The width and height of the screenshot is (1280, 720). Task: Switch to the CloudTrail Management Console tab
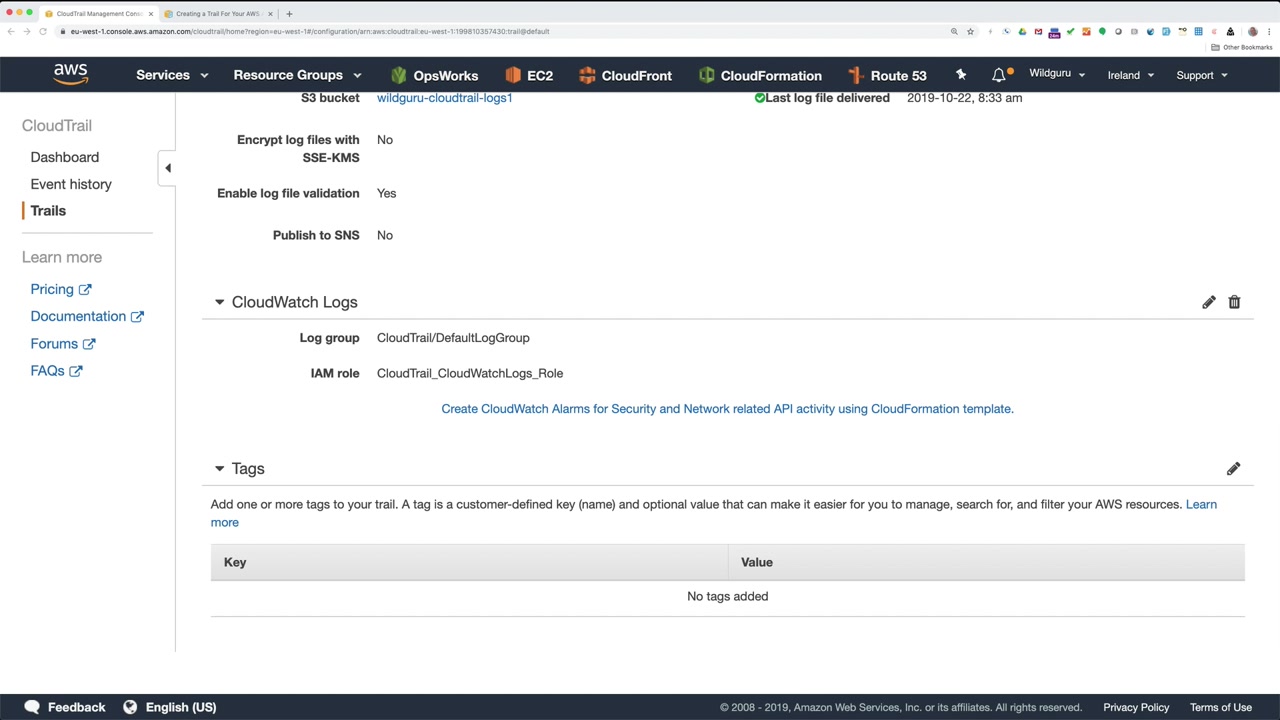(98, 14)
